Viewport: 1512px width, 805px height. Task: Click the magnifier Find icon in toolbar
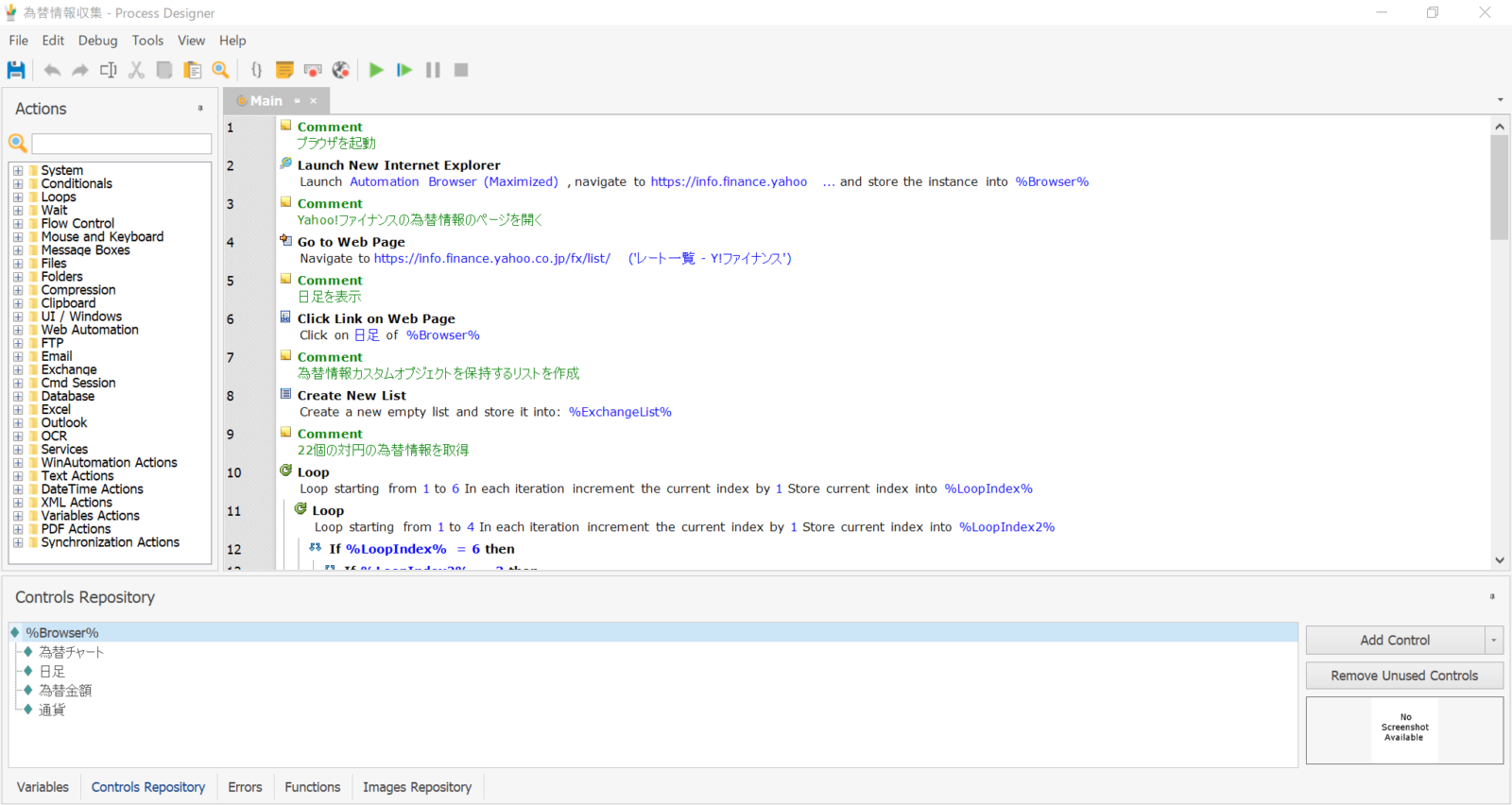point(221,70)
